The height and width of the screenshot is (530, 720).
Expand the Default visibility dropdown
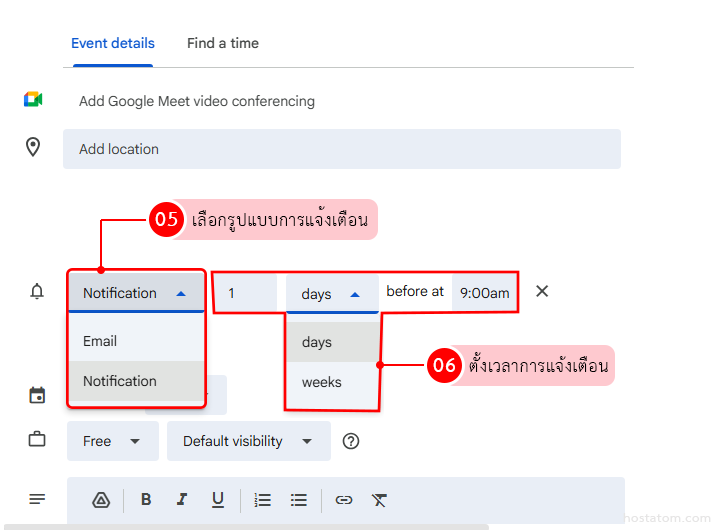click(x=248, y=441)
